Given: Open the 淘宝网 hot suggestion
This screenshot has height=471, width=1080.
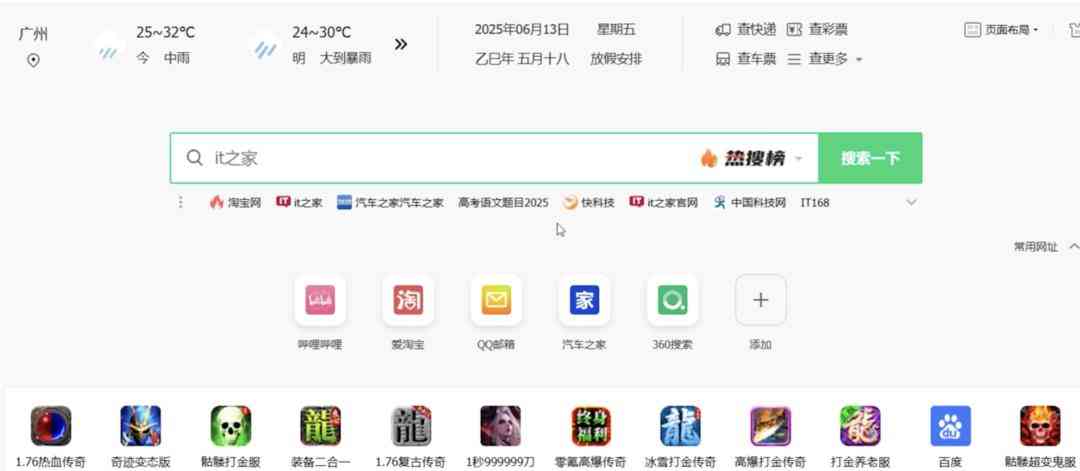Looking at the screenshot, I should click(236, 202).
